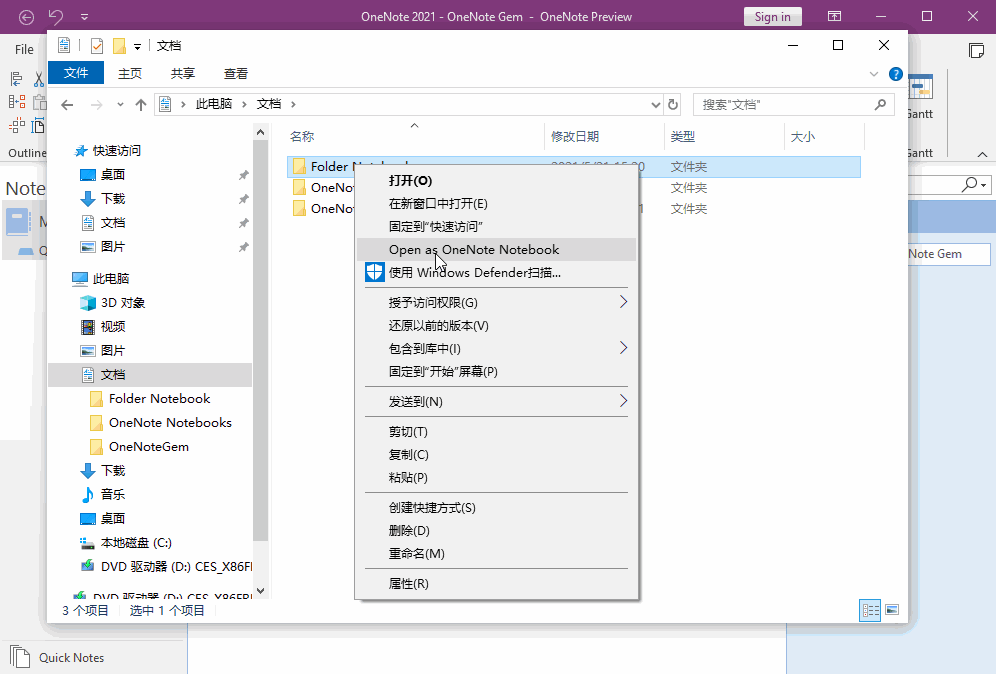Open the File tab in OneNote

click(x=24, y=50)
